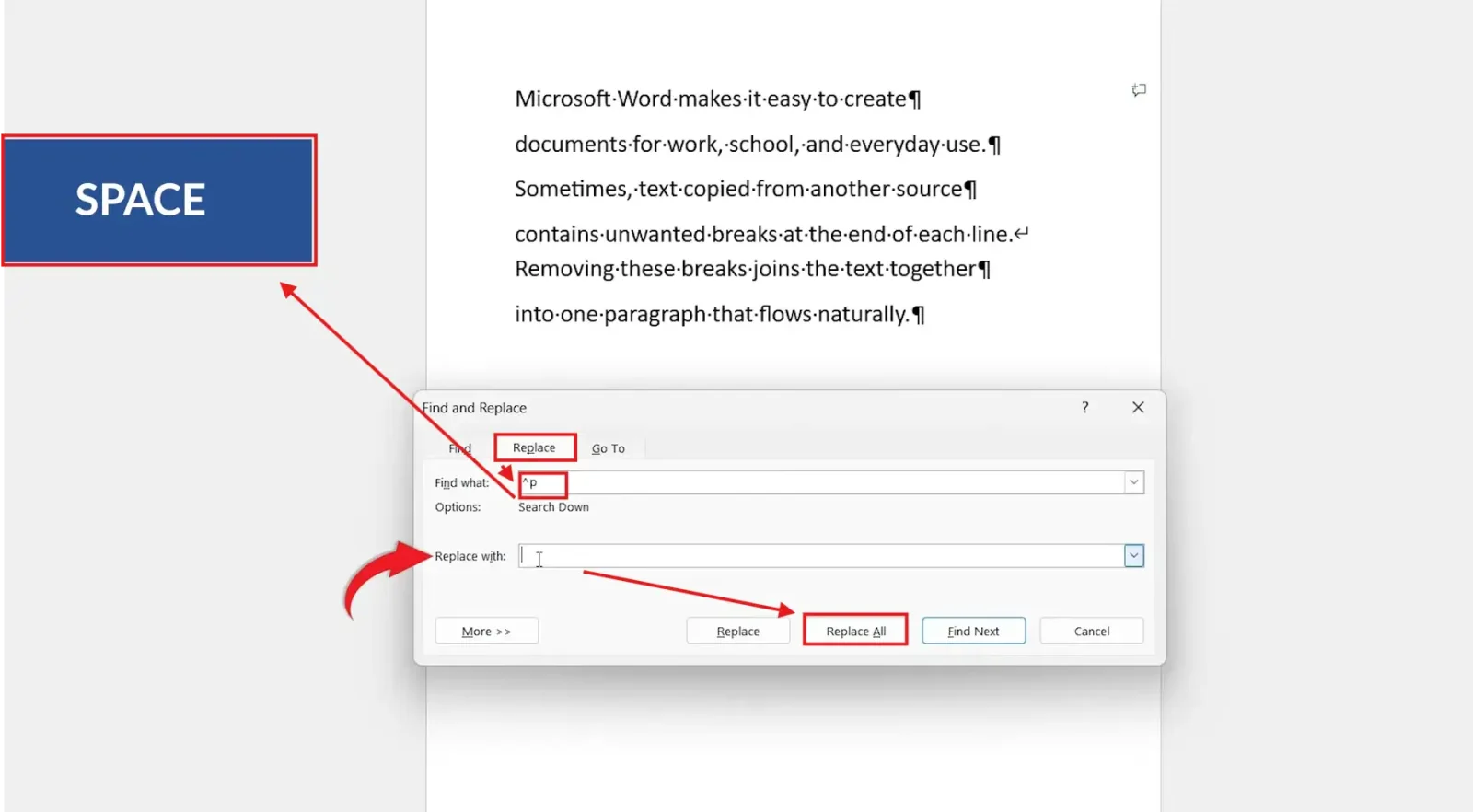The width and height of the screenshot is (1473, 812).
Task: Expand the Find what history dropdown
Action: coord(1134,482)
